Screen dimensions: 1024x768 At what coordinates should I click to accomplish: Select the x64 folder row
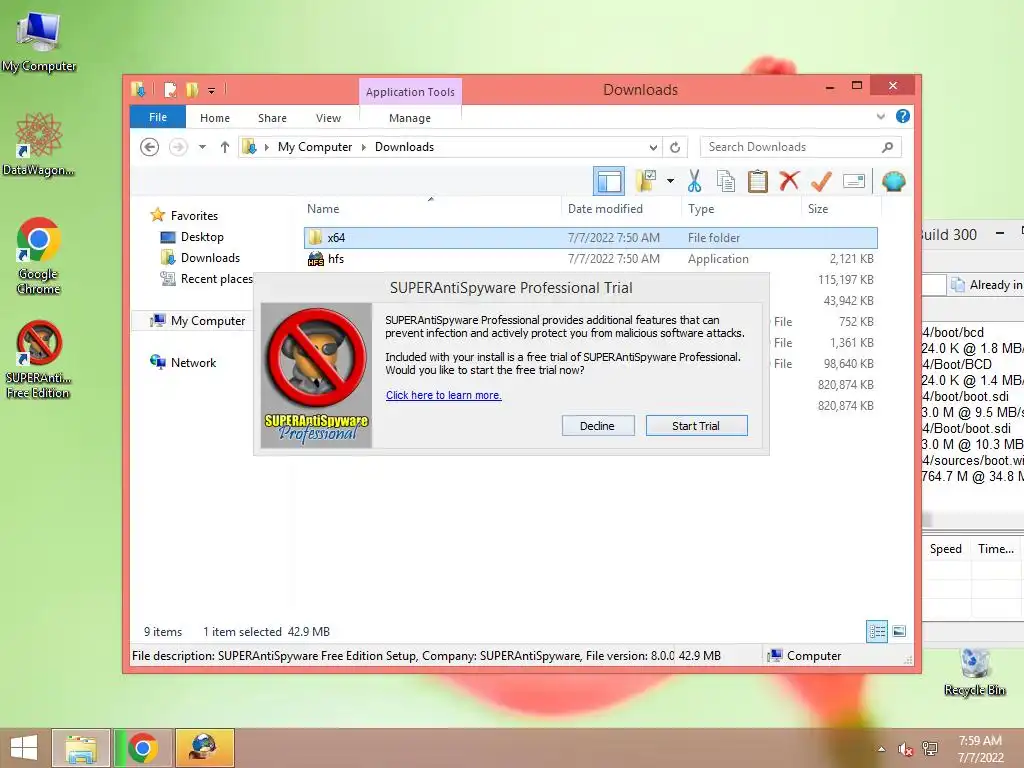(x=590, y=238)
